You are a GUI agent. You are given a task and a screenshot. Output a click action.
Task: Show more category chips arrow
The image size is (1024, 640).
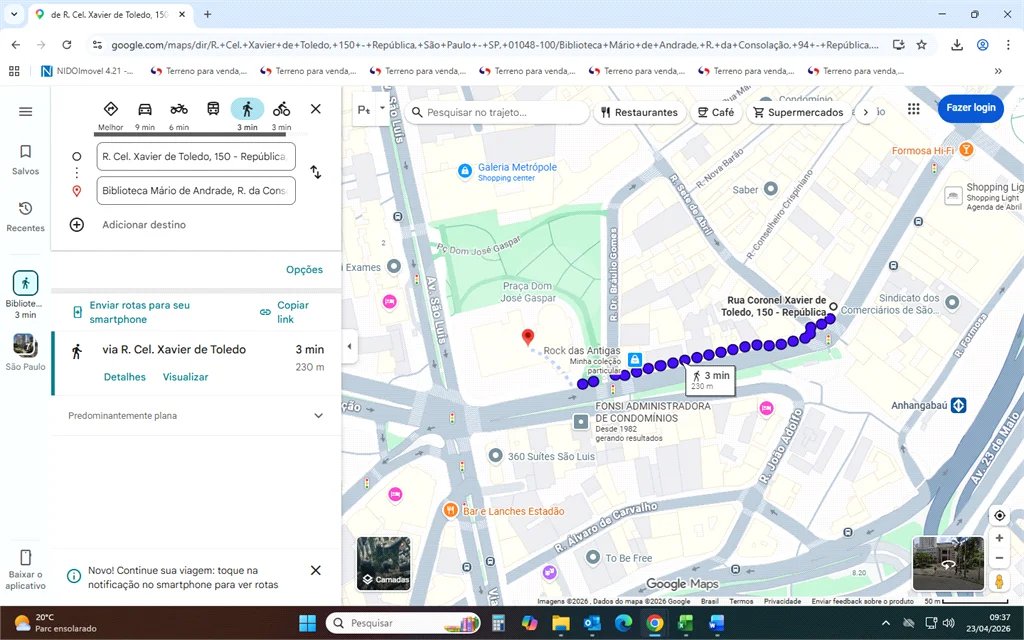[x=866, y=112]
